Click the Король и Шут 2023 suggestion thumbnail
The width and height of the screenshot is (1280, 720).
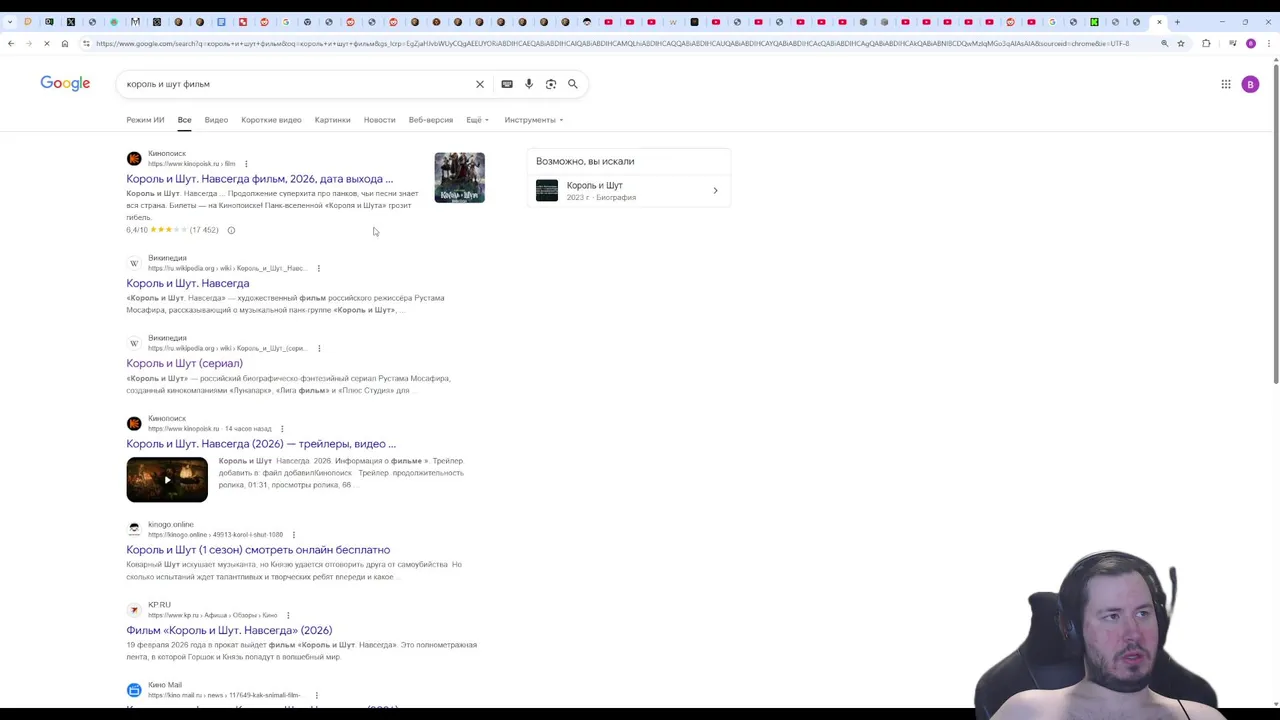[x=547, y=190]
